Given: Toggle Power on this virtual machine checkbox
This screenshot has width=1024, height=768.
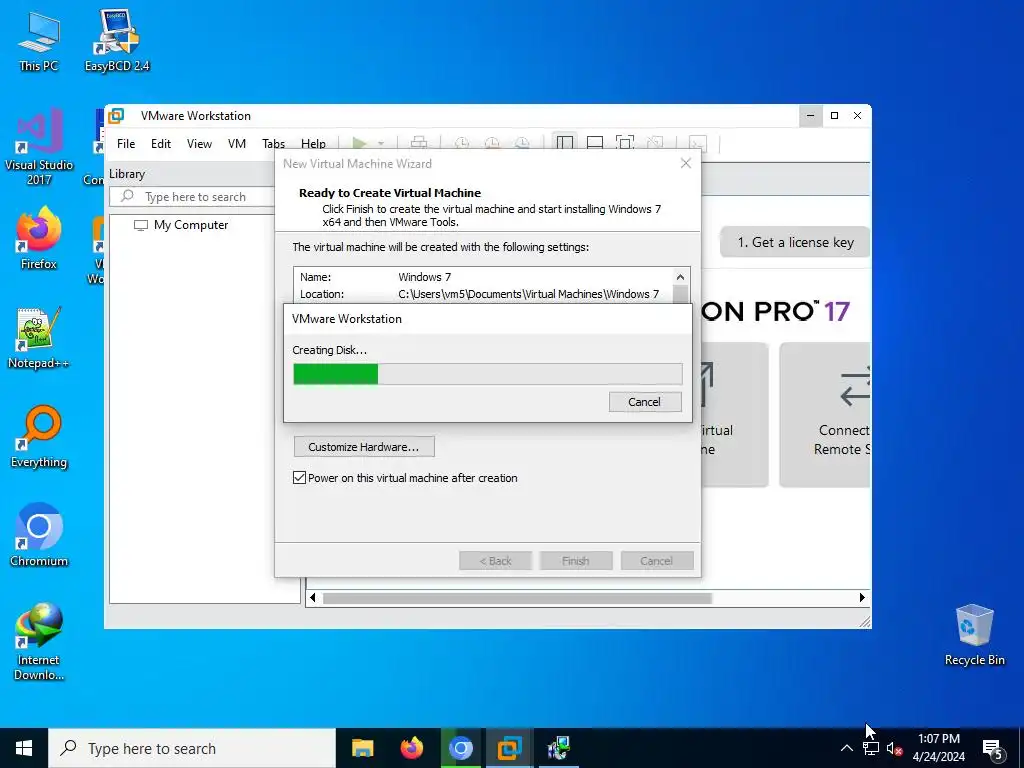Looking at the screenshot, I should (x=300, y=478).
